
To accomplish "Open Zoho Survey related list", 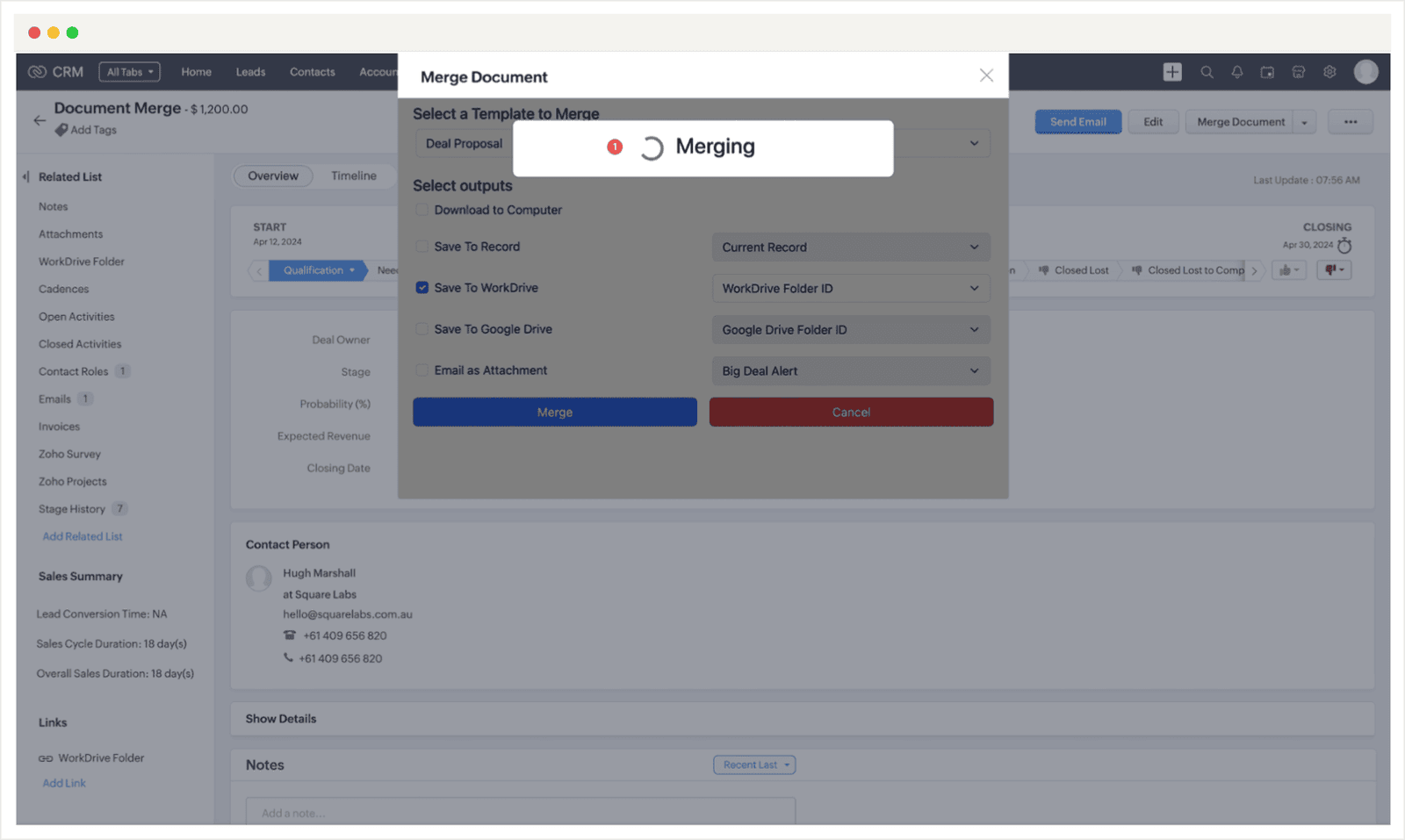I will 69,455.
